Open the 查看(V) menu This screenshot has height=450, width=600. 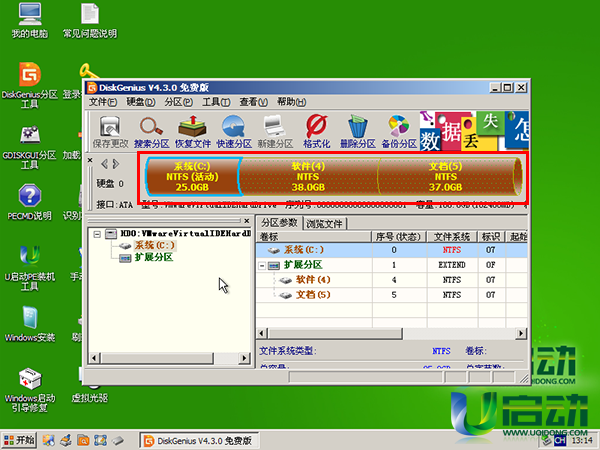point(253,102)
